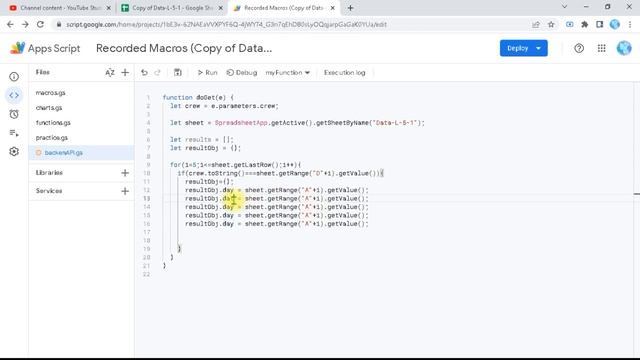640x360 pixels.
Task: Close the Google Sheets tab
Action: (220, 8)
